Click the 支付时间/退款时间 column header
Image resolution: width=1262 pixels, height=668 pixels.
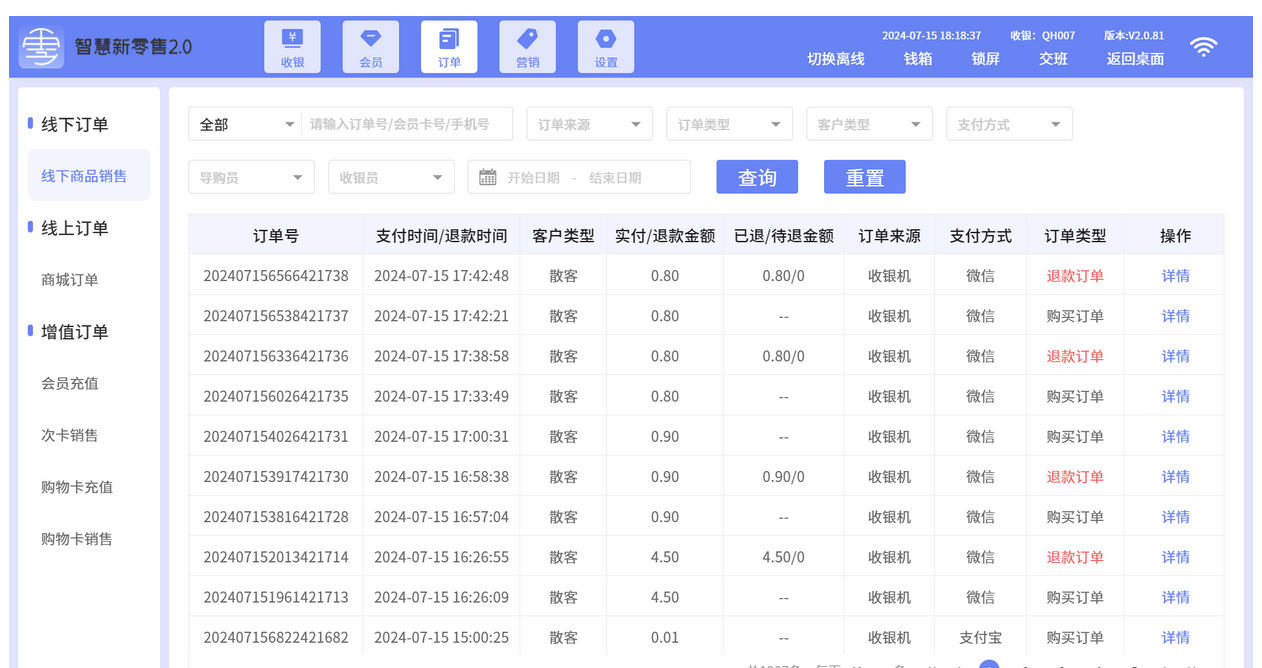click(x=441, y=236)
